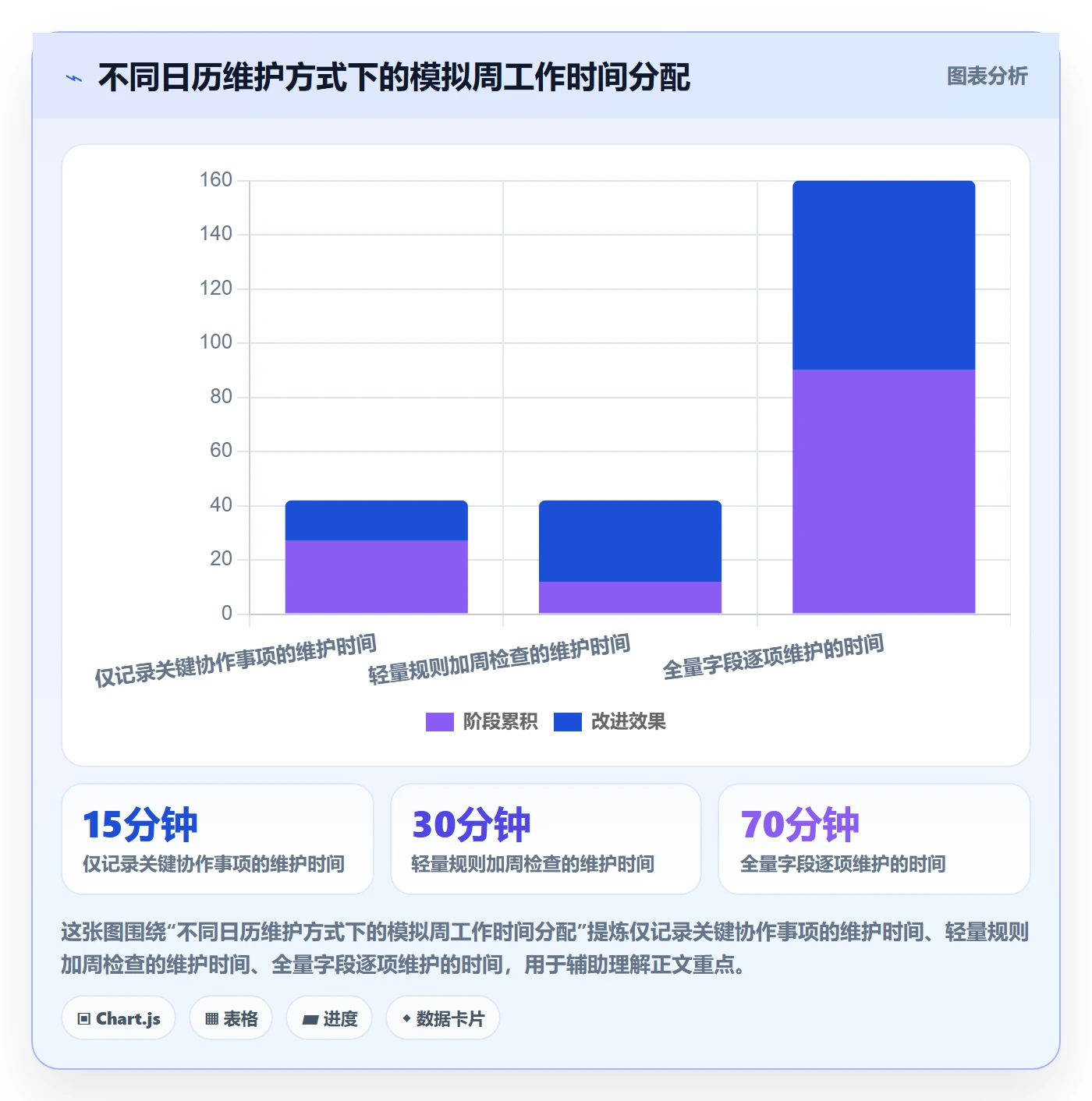Click the caption under the 70分钟 value
The height and width of the screenshot is (1101, 1092).
coord(843,864)
